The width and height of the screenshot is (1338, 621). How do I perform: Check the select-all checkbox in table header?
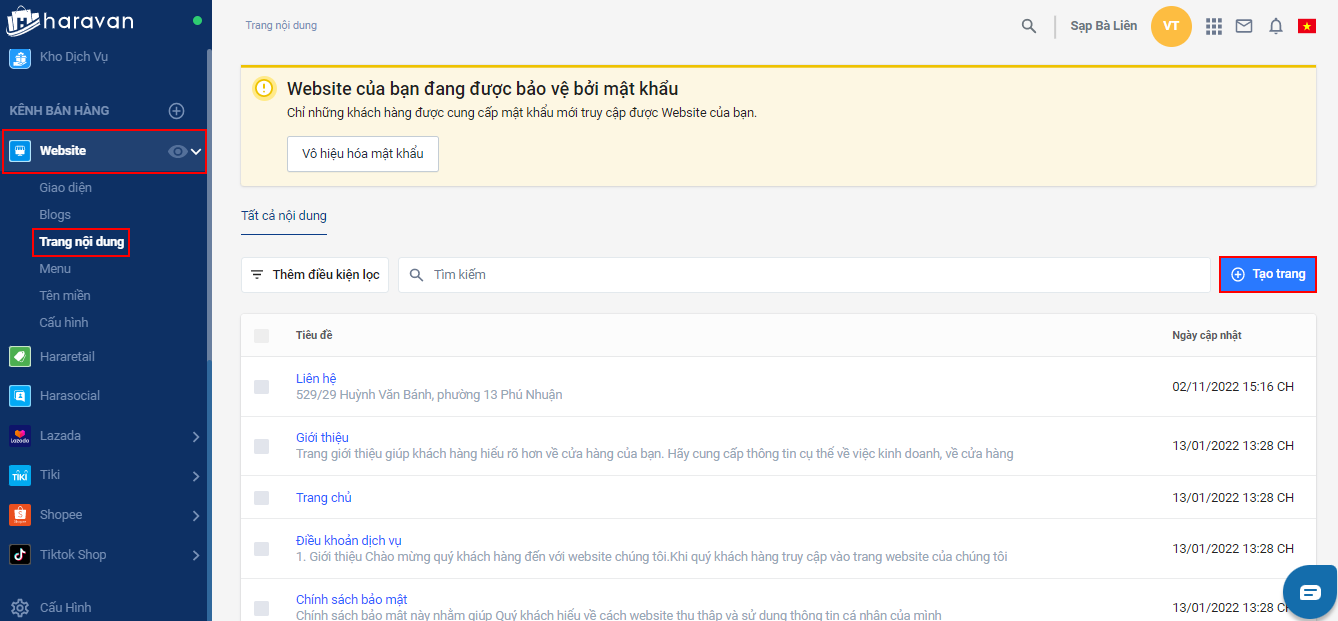[261, 336]
